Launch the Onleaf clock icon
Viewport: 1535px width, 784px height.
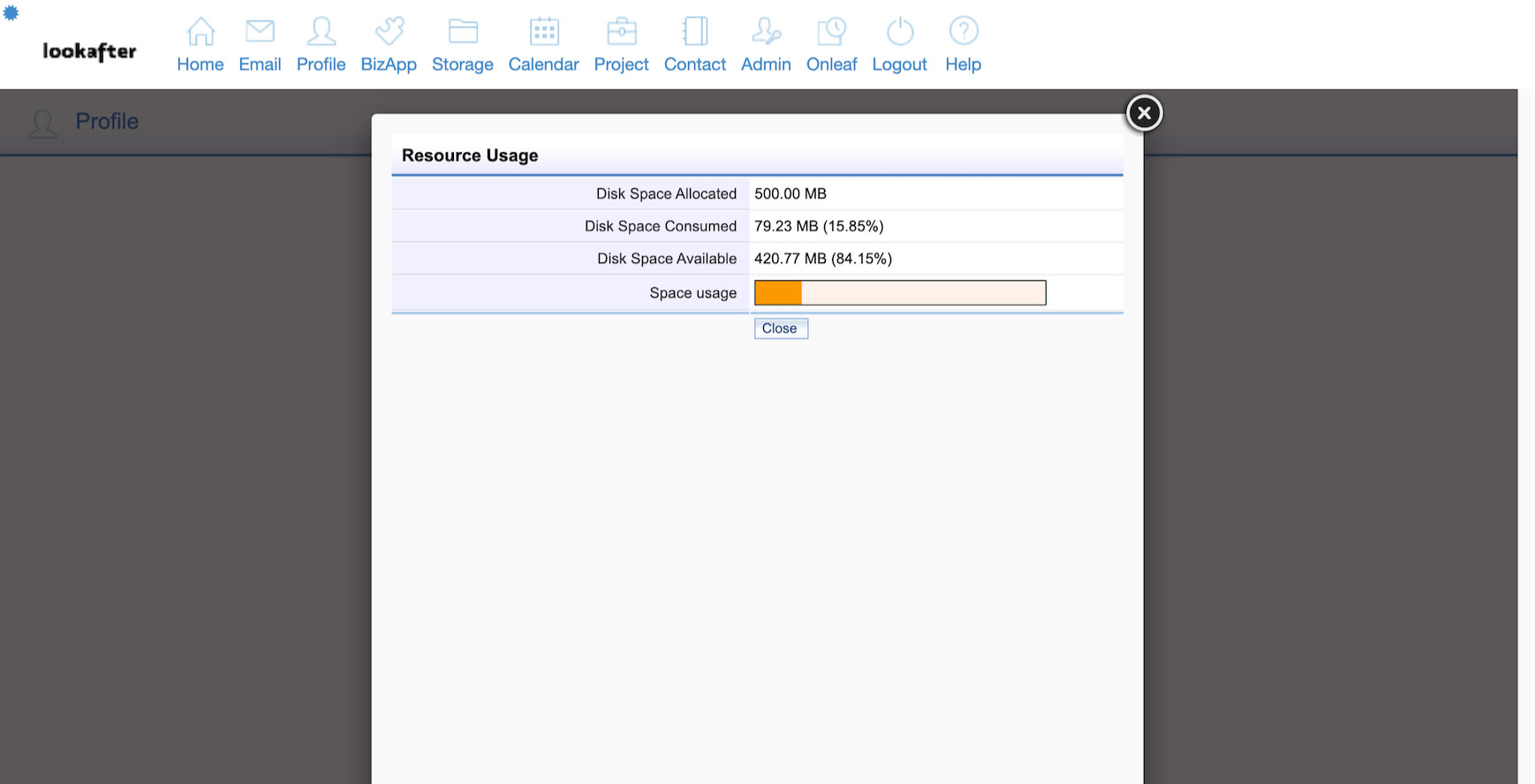click(x=831, y=32)
